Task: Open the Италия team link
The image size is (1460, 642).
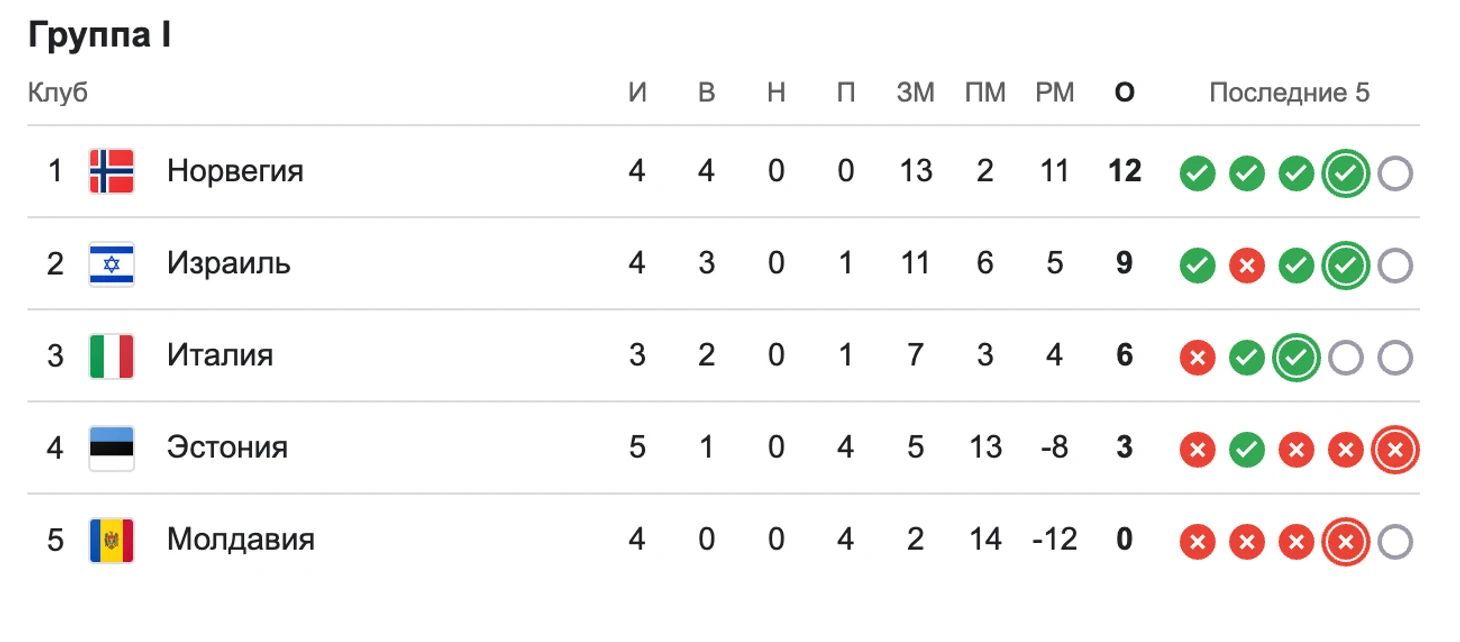Action: tap(220, 356)
